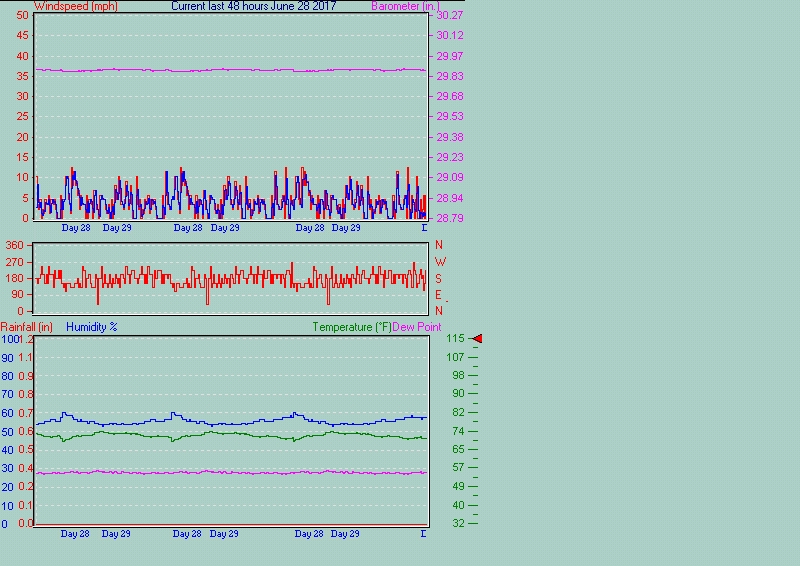Click the Temperature (°F) legend label
Image resolution: width=800 pixels, height=566 pixels.
(352, 327)
